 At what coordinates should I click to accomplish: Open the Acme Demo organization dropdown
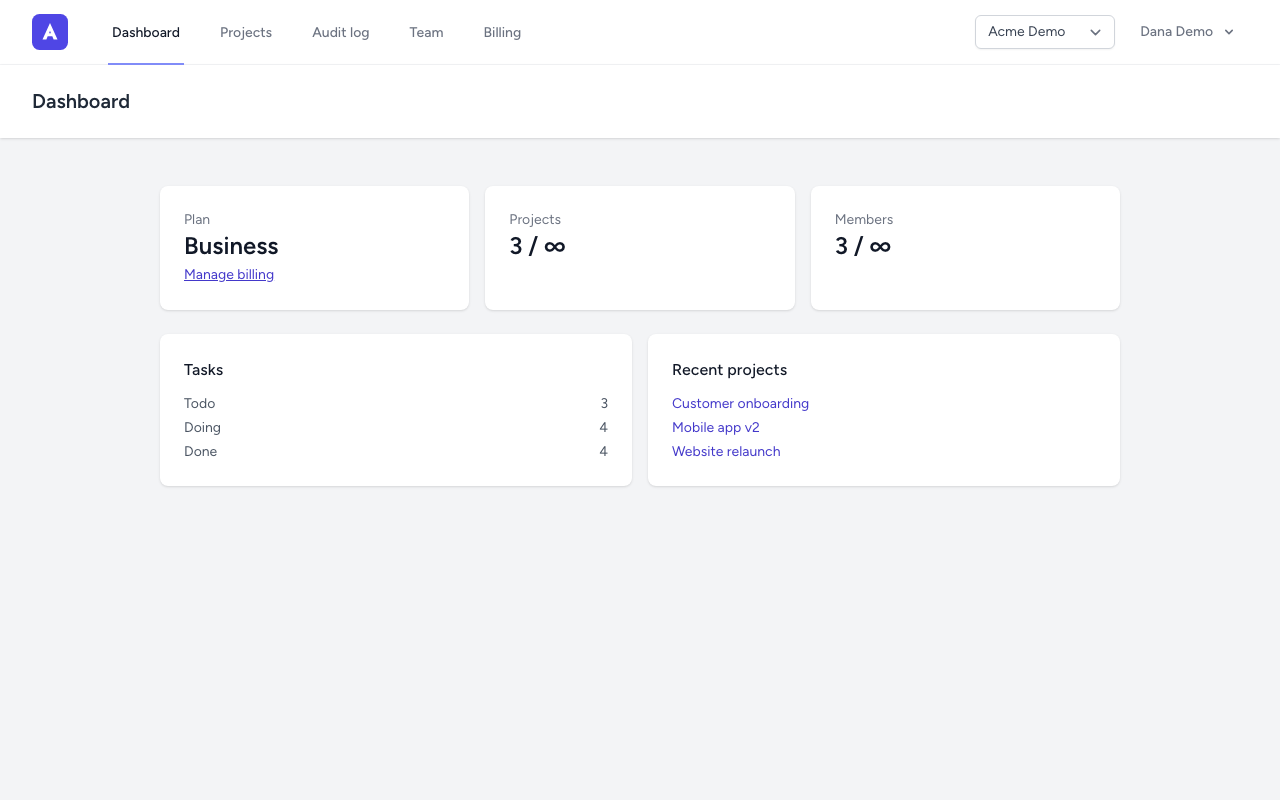coord(1045,32)
